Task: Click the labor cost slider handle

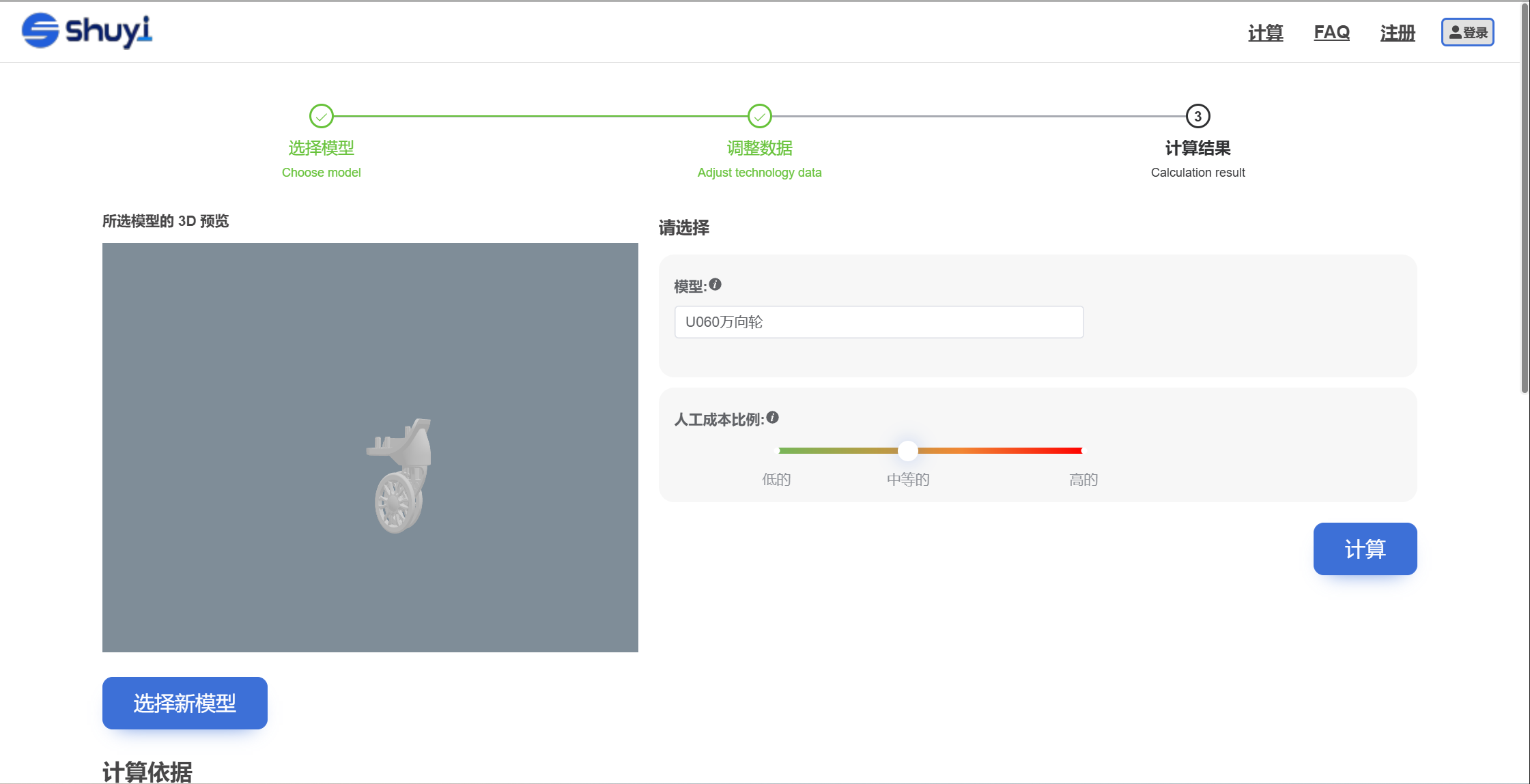Action: click(907, 451)
